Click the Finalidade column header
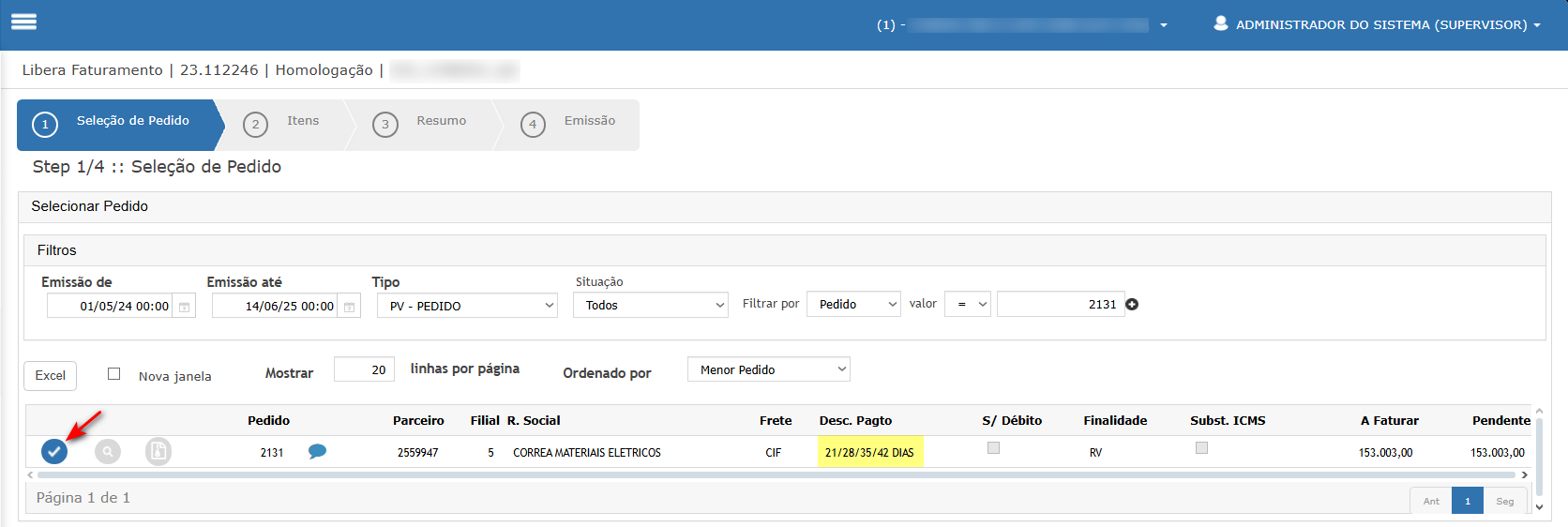The image size is (1568, 527). [1115, 420]
